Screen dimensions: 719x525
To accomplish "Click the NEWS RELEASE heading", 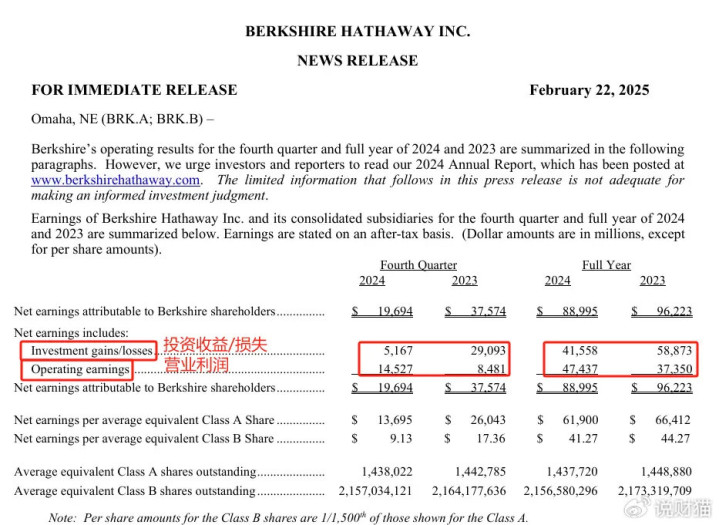I will (x=358, y=61).
